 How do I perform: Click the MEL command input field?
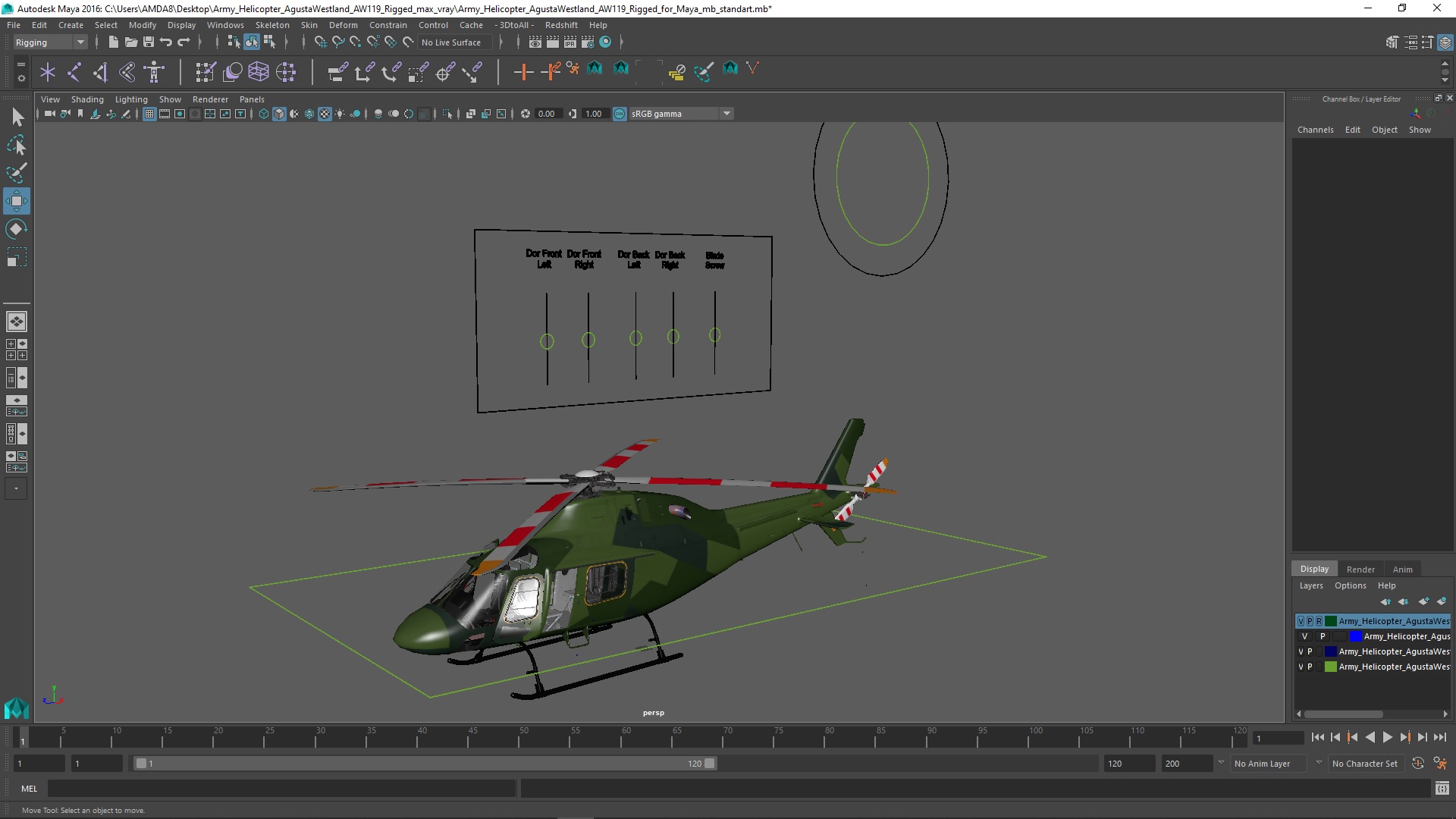(x=282, y=789)
